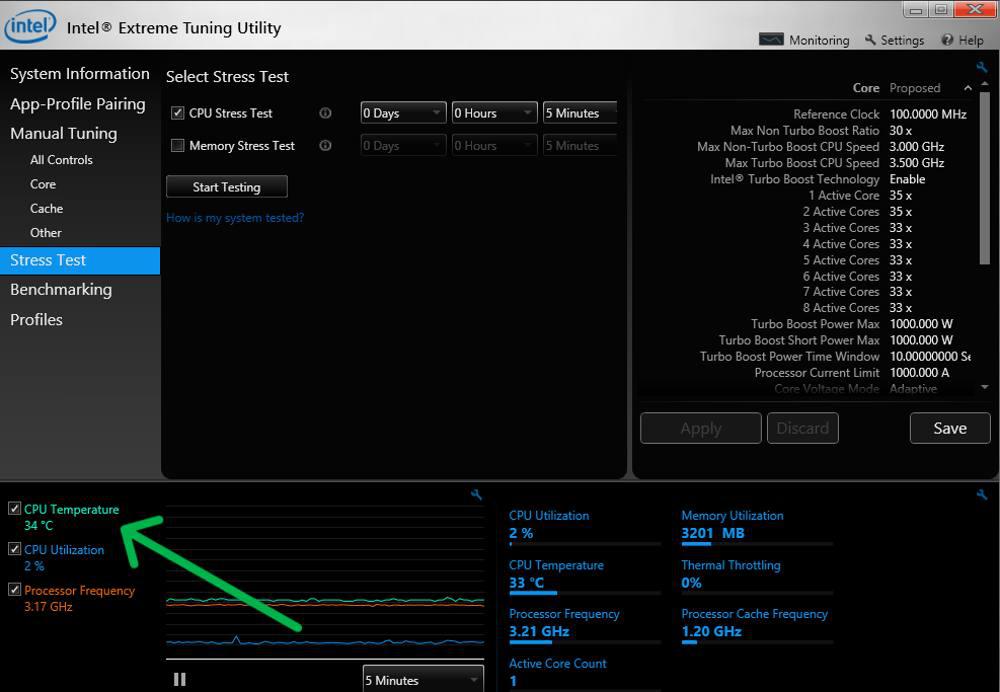Click wrench icon above the monitoring graph
1000x692 pixels.
coord(476,494)
